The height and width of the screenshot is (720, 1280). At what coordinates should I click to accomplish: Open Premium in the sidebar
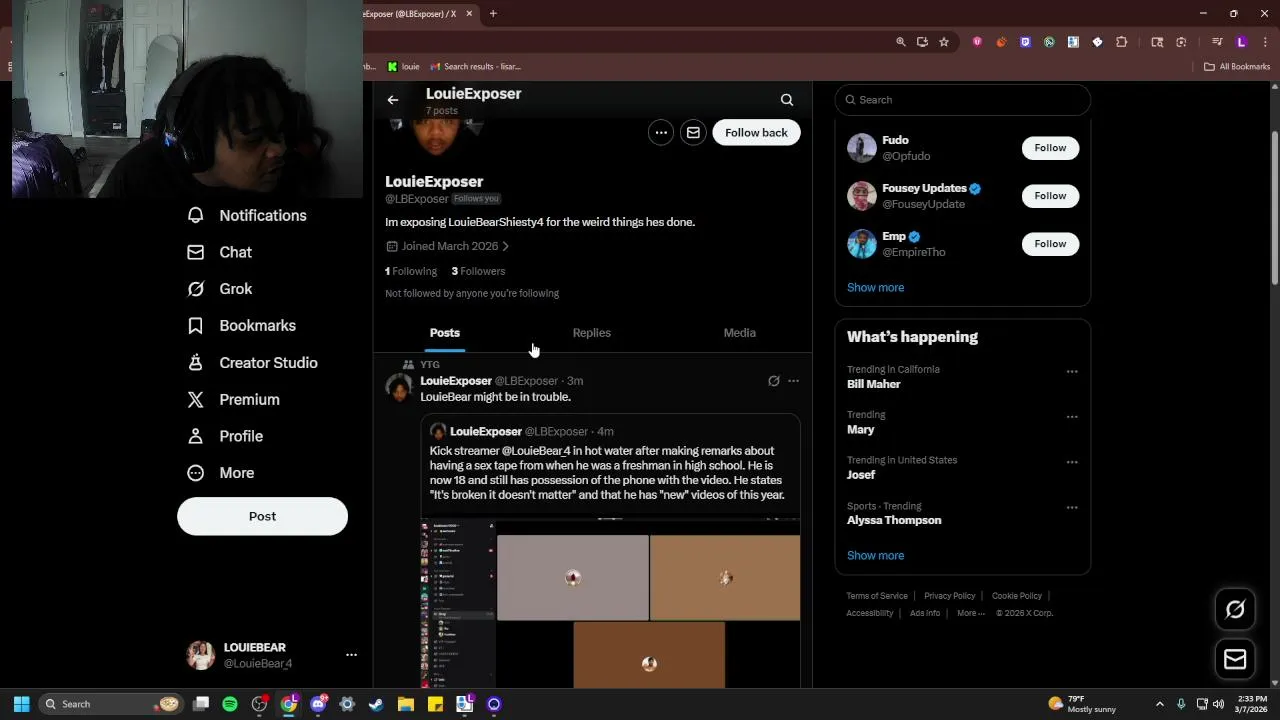234,399
